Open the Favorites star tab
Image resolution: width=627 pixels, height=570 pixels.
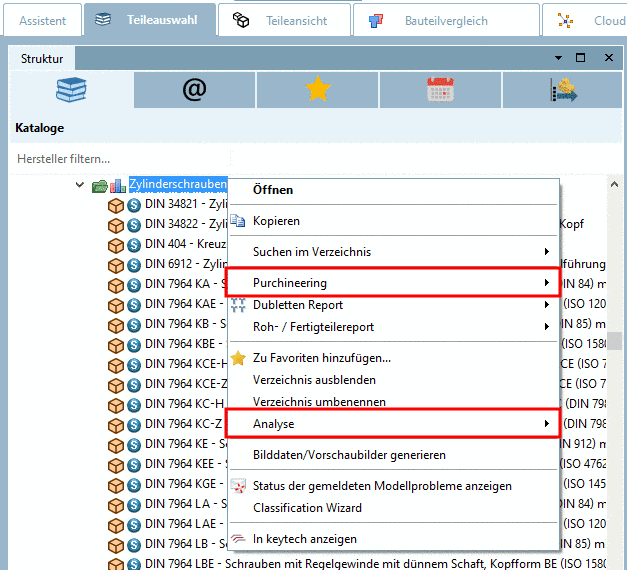tap(317, 89)
